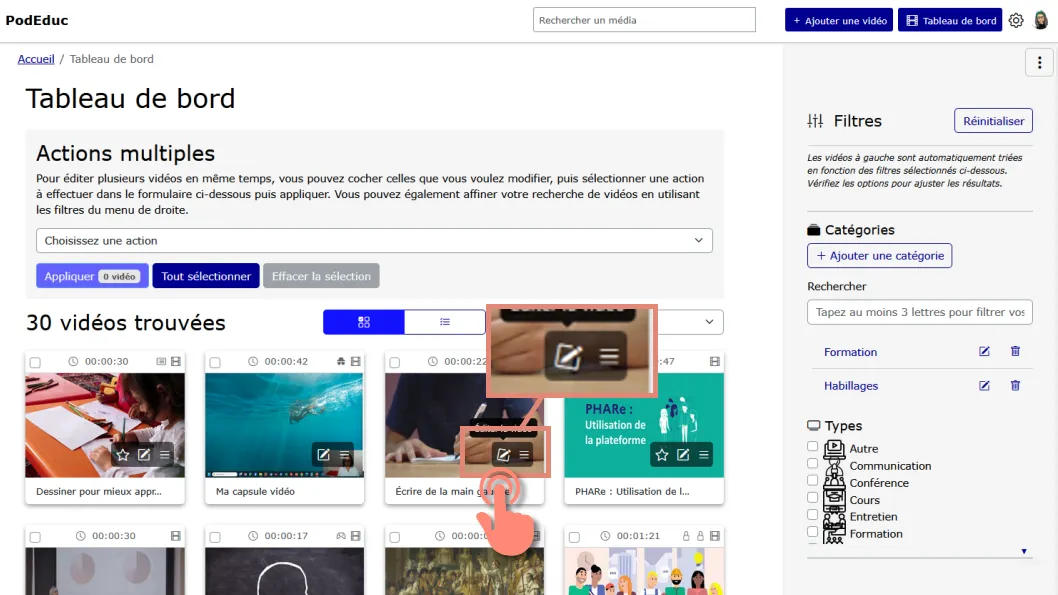Delete the Formation category
This screenshot has height=595, width=1058.
pyautogui.click(x=1015, y=351)
